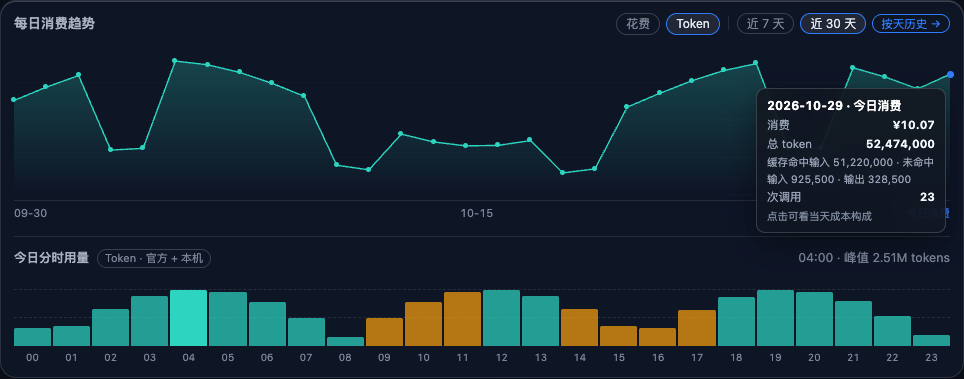Viewport: 964px width, 379px height.
Task: Click 点击可看当天成本构成 in the tooltip
Action: tap(819, 217)
